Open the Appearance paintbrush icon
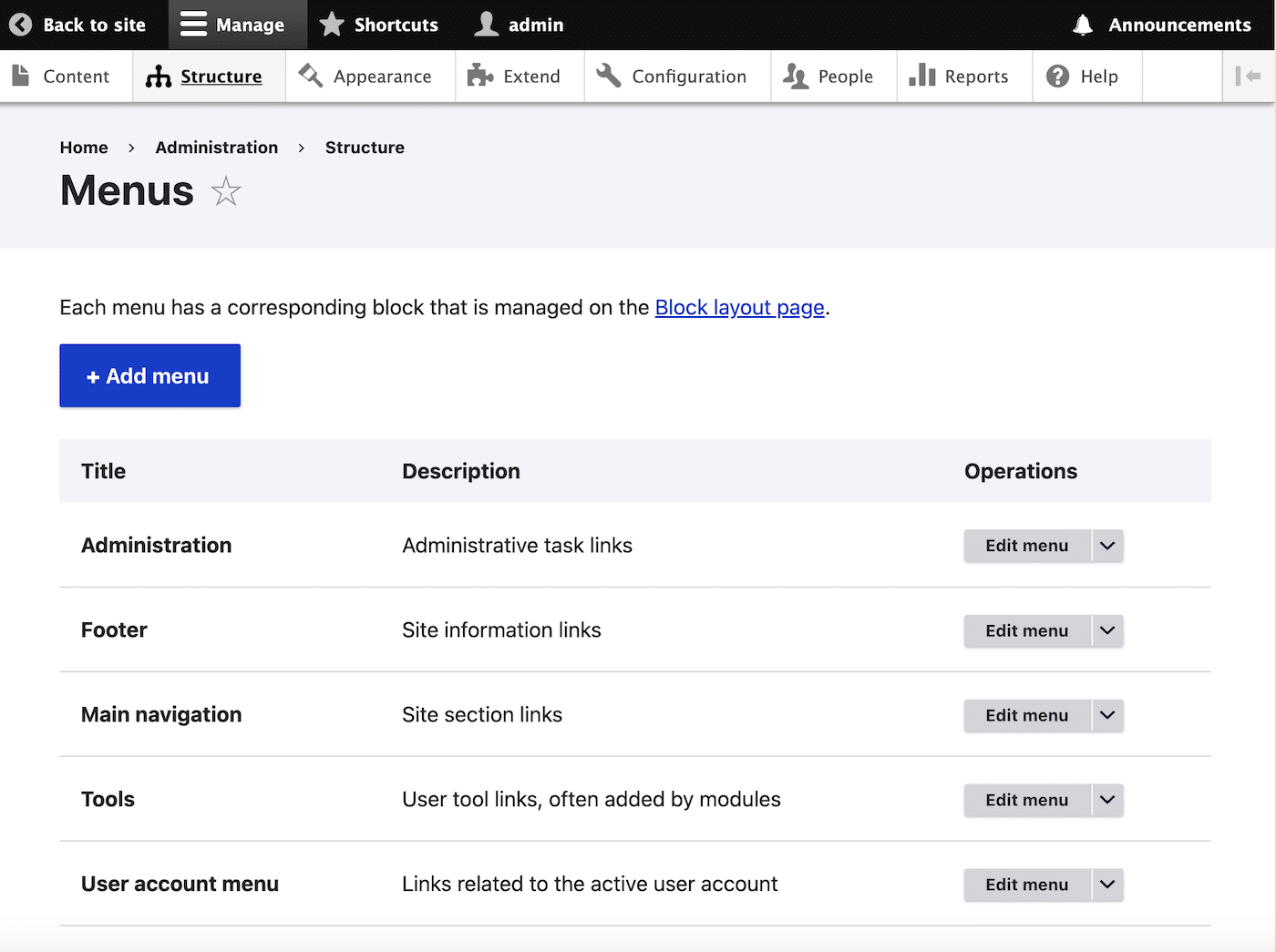Viewport: 1276px width, 952px height. pyautogui.click(x=310, y=77)
